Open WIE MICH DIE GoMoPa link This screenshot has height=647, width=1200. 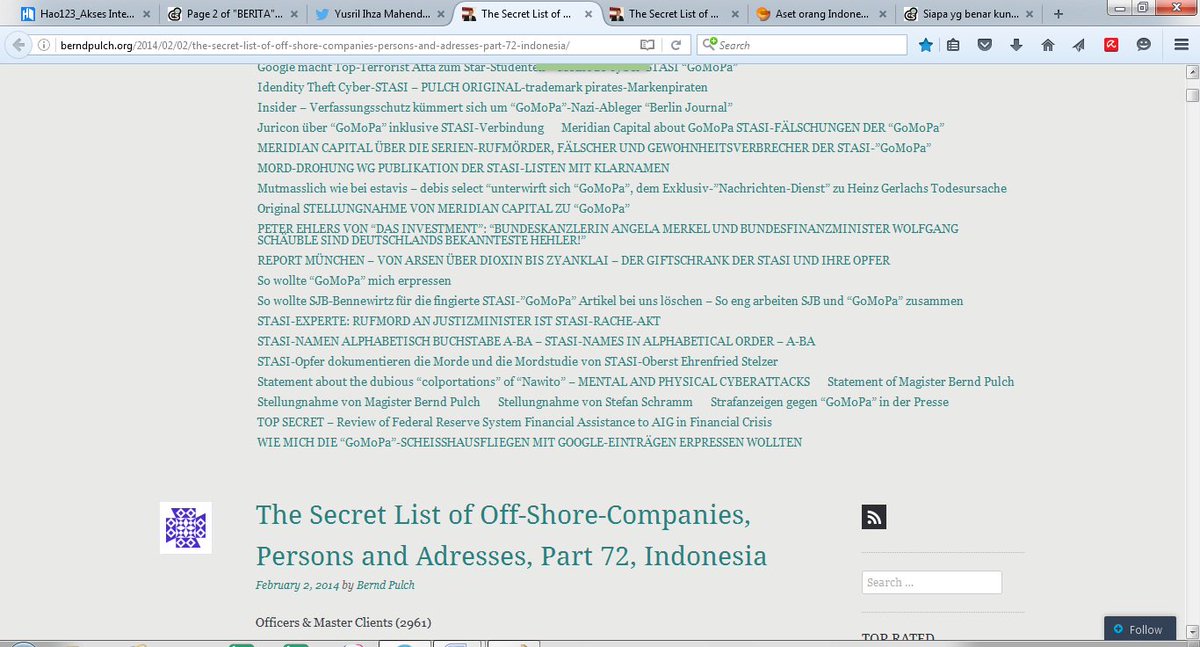coord(529,442)
